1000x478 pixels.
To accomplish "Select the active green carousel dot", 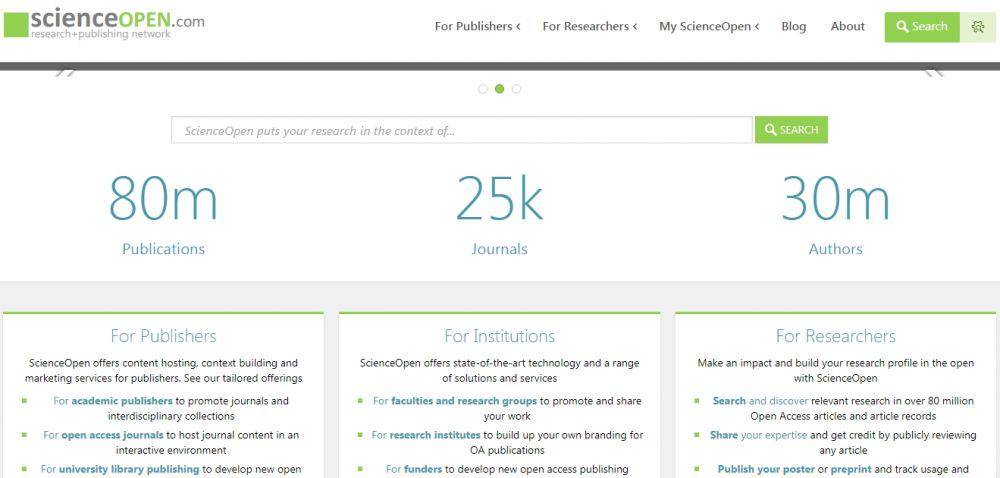I will (x=499, y=89).
